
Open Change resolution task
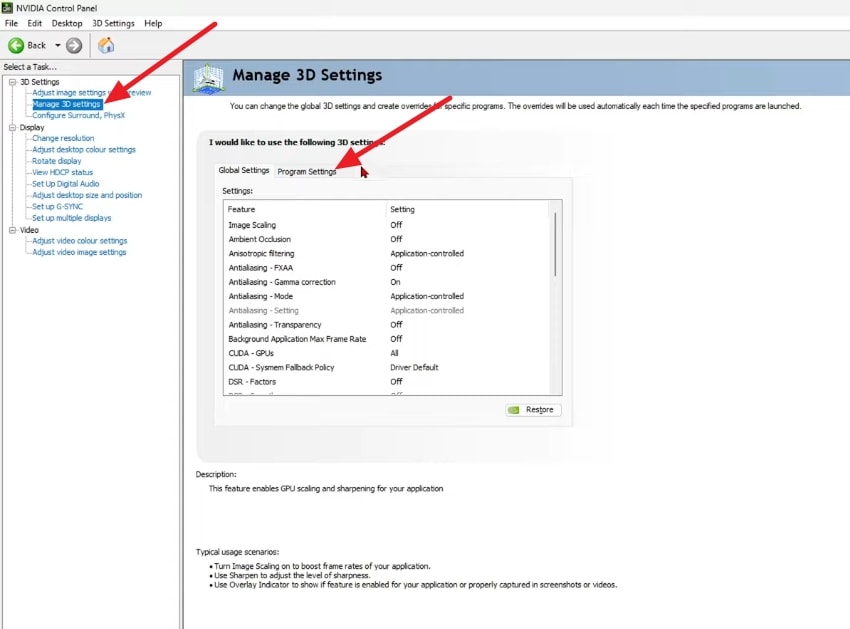(x=63, y=138)
